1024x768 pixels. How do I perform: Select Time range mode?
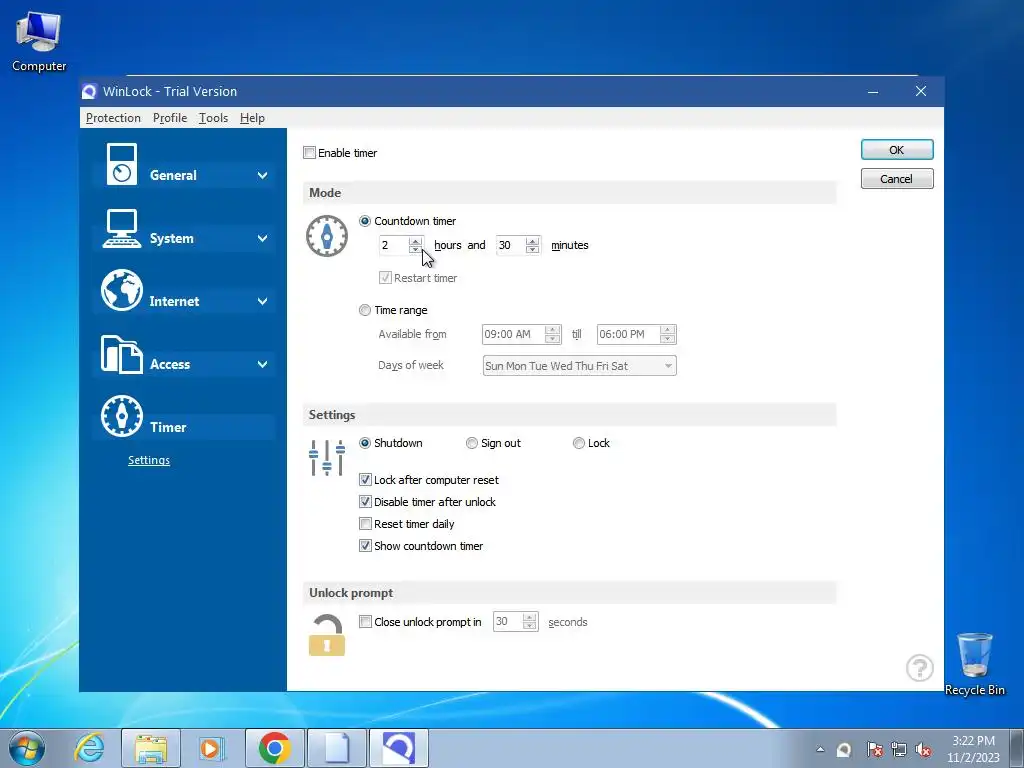click(365, 310)
